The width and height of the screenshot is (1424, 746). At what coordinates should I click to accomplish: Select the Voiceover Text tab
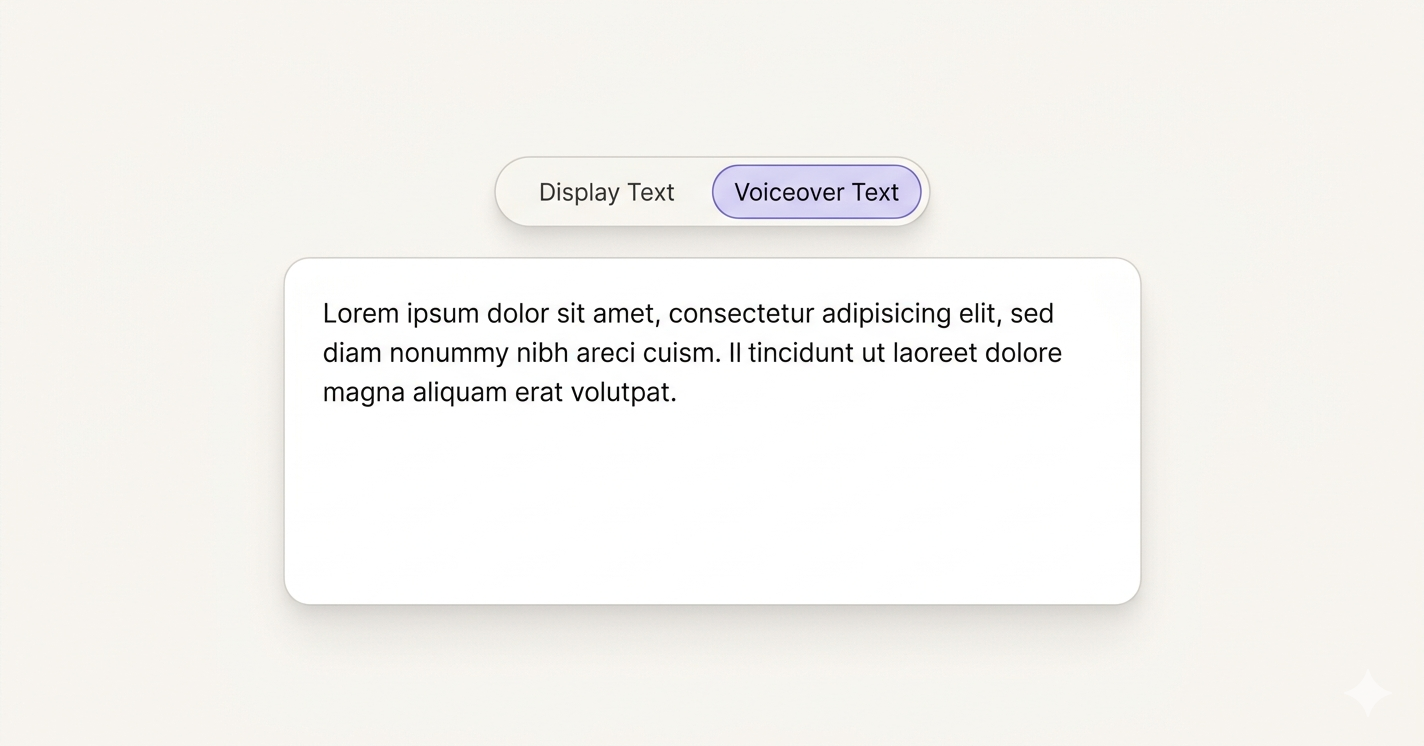(x=816, y=192)
